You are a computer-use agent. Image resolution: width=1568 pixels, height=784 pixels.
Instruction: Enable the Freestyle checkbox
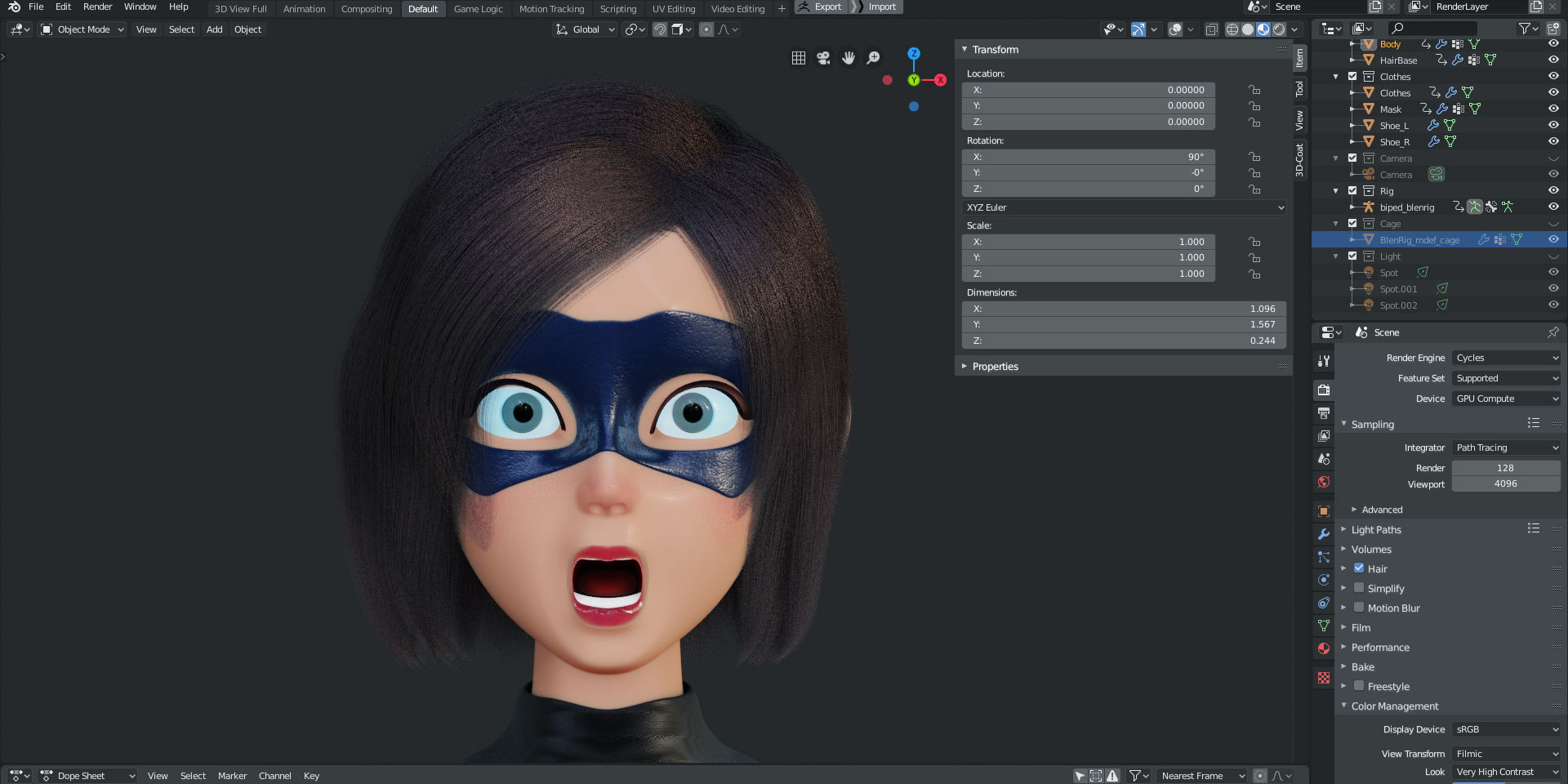click(x=1359, y=685)
